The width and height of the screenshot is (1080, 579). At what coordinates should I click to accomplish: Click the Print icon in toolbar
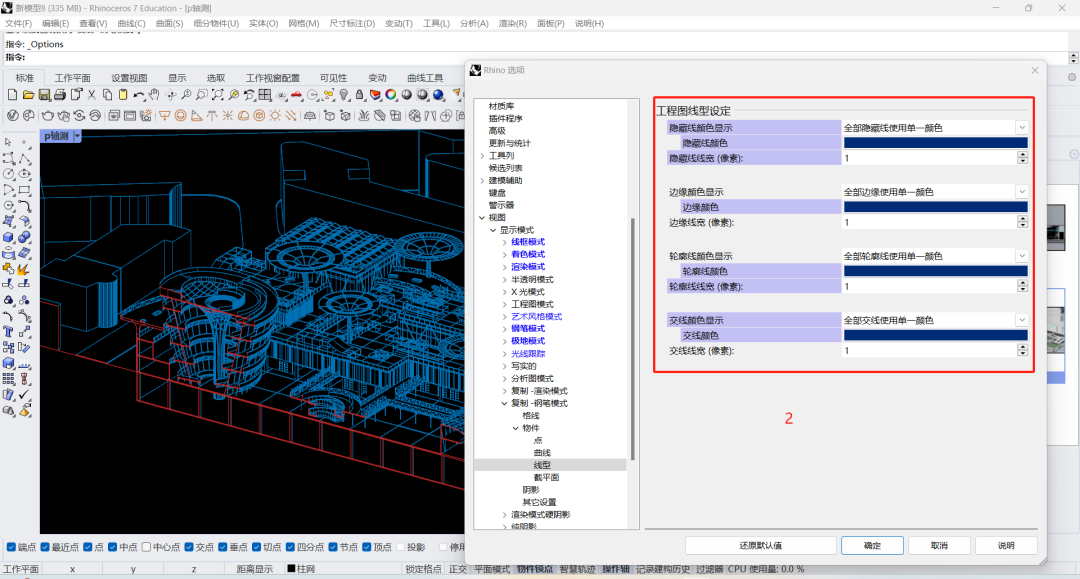(x=60, y=95)
